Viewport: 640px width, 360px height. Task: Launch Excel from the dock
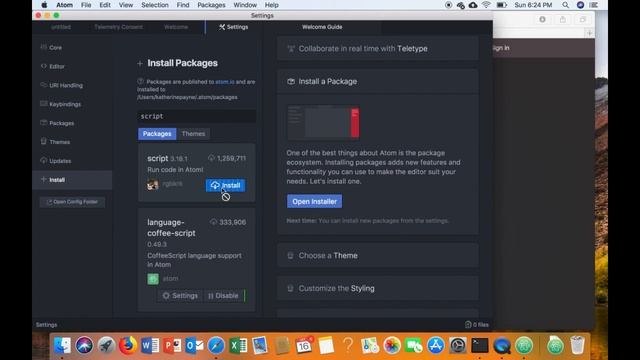pos(238,345)
